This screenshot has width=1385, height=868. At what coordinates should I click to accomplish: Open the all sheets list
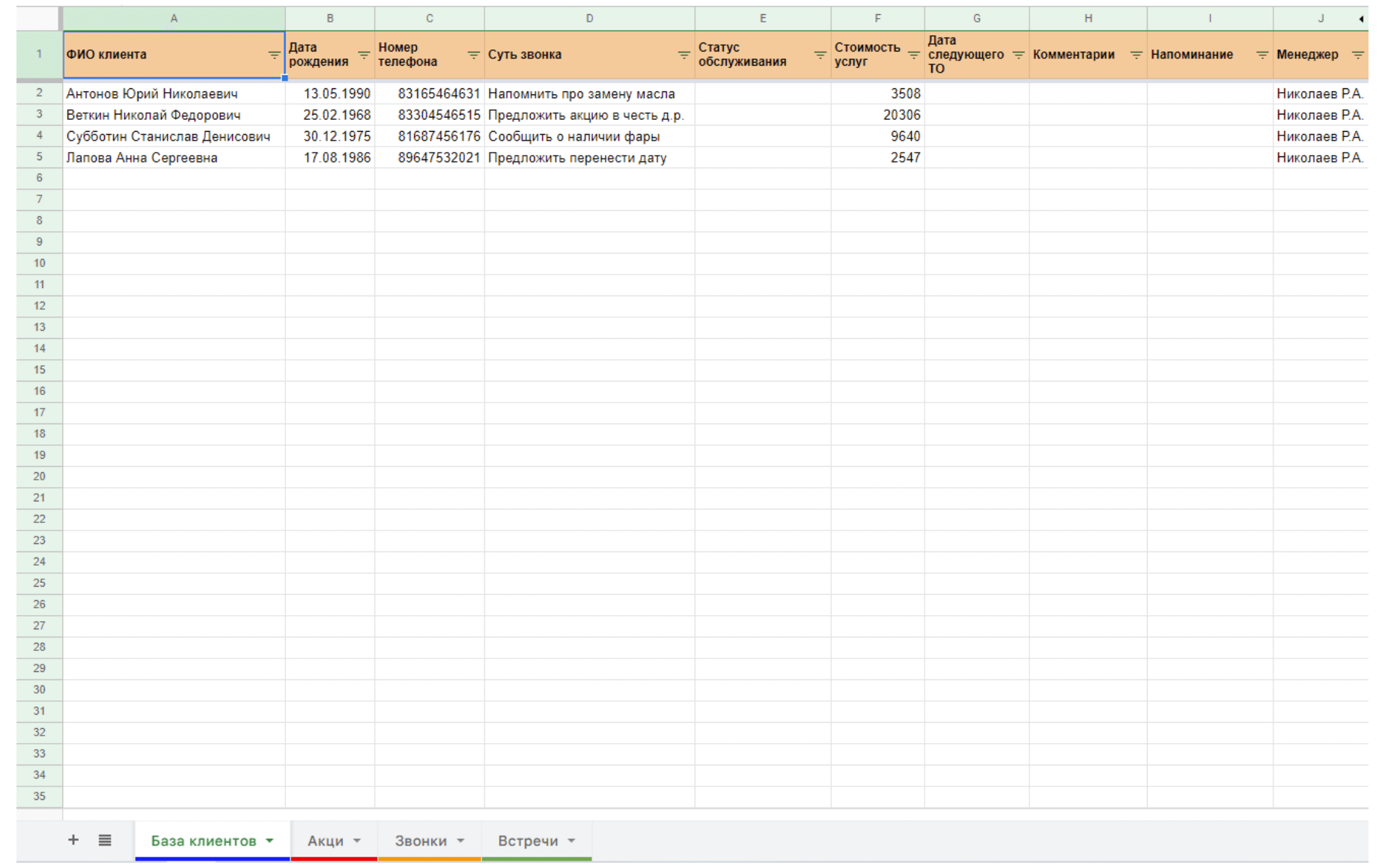(105, 840)
